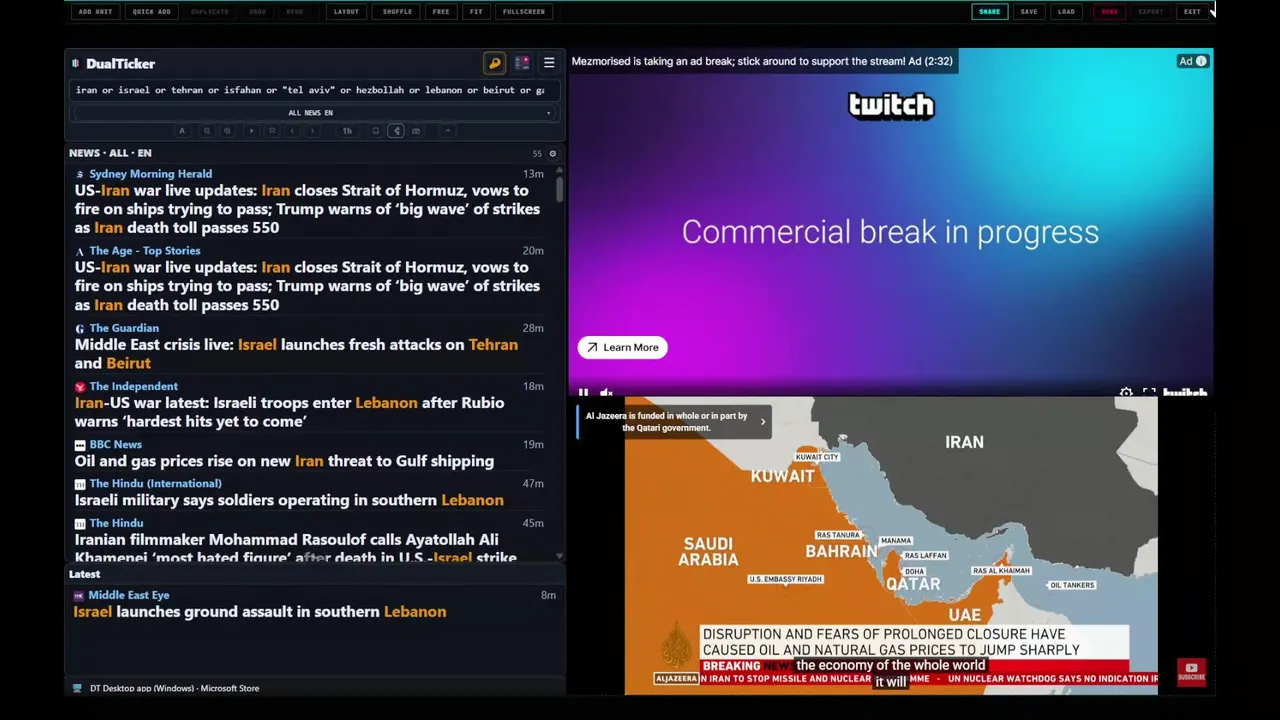The width and height of the screenshot is (1280, 720).
Task: Choose FIT in the top toolbar
Action: [x=476, y=12]
